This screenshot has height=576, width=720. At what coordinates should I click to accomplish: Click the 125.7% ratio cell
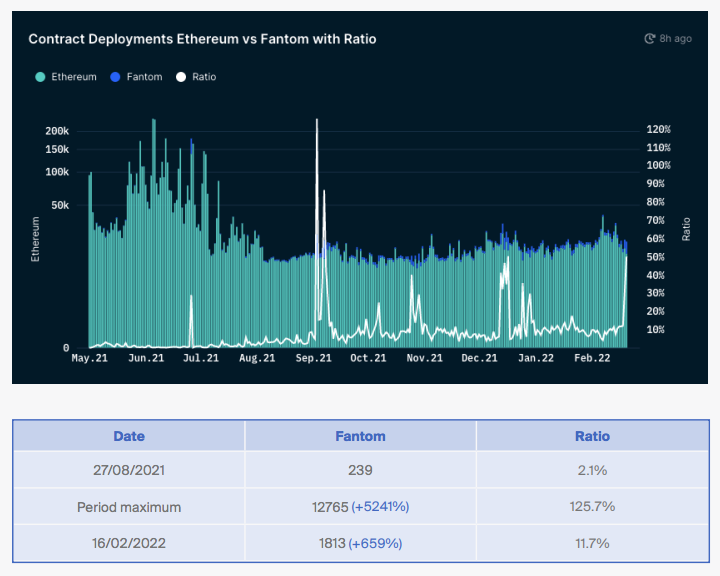point(592,507)
